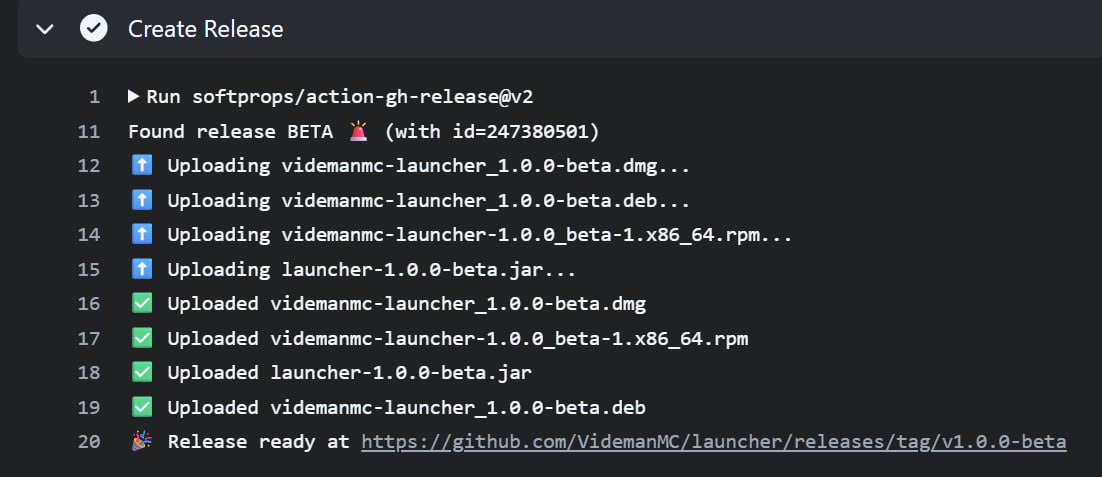Screen dimensions: 1102x477
Task: Click upload arrow icon for the .rpm line
Action: tap(142, 235)
